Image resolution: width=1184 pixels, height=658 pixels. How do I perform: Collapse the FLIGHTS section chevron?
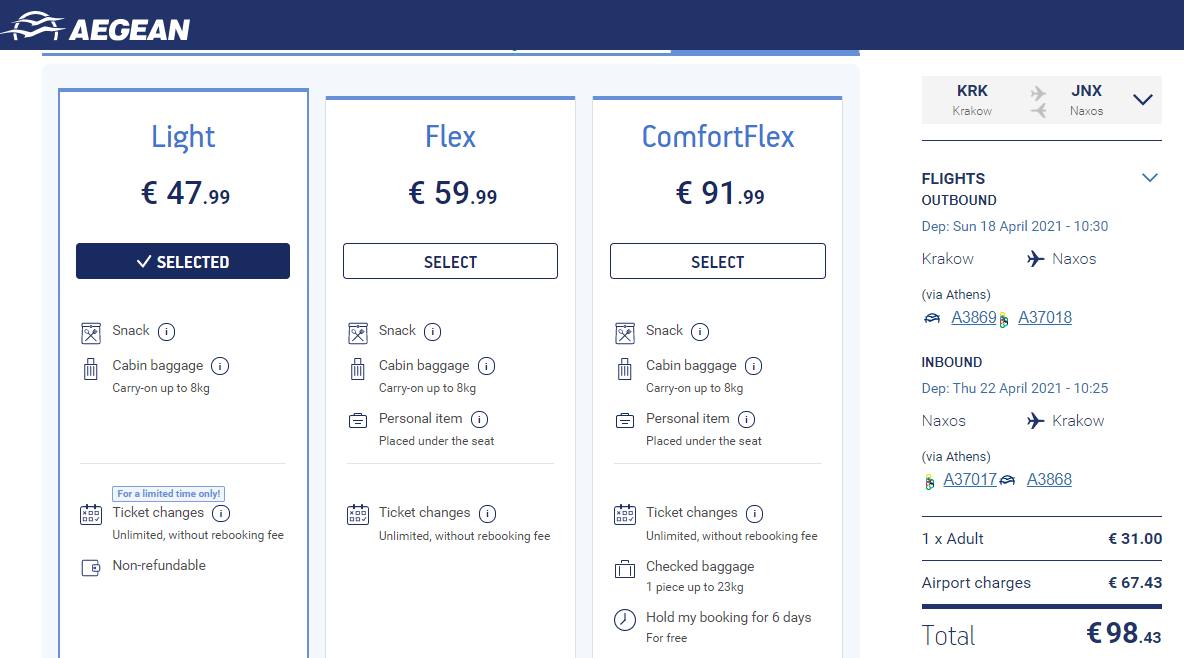[x=1149, y=178]
